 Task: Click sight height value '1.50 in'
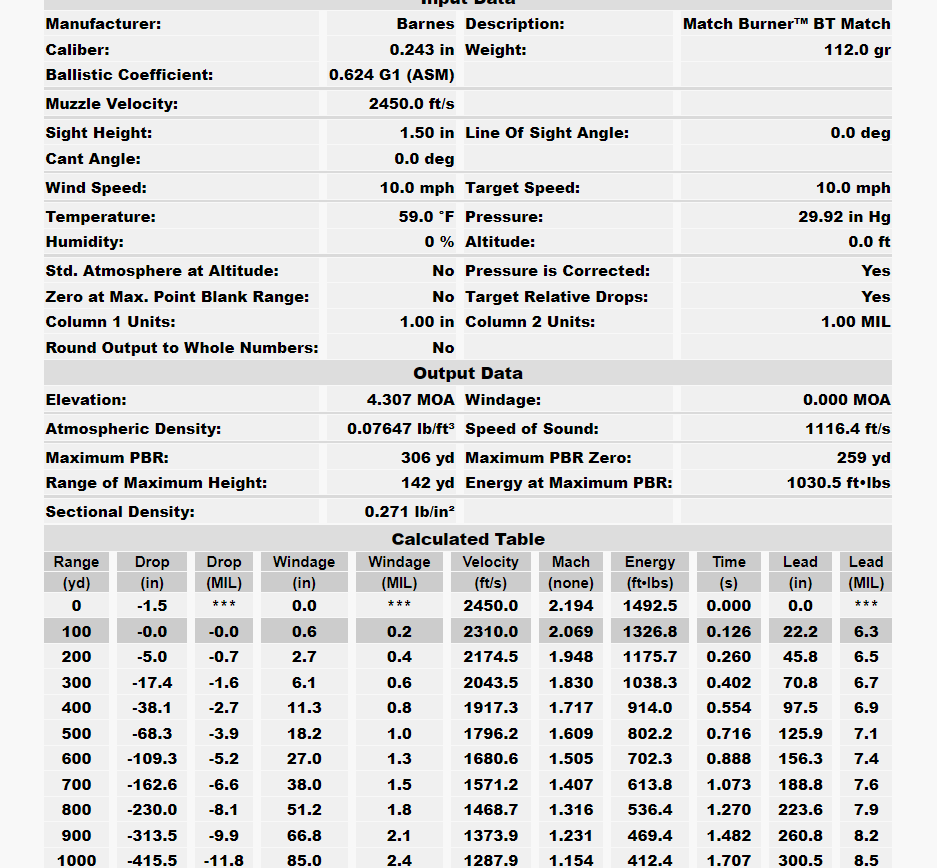tap(427, 133)
